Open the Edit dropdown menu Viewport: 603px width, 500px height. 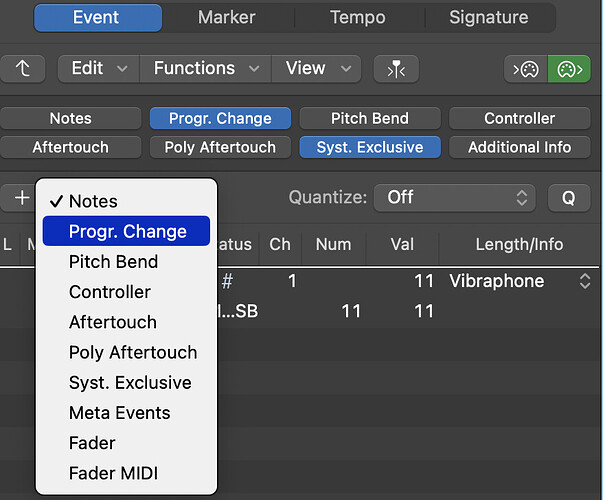click(x=99, y=69)
